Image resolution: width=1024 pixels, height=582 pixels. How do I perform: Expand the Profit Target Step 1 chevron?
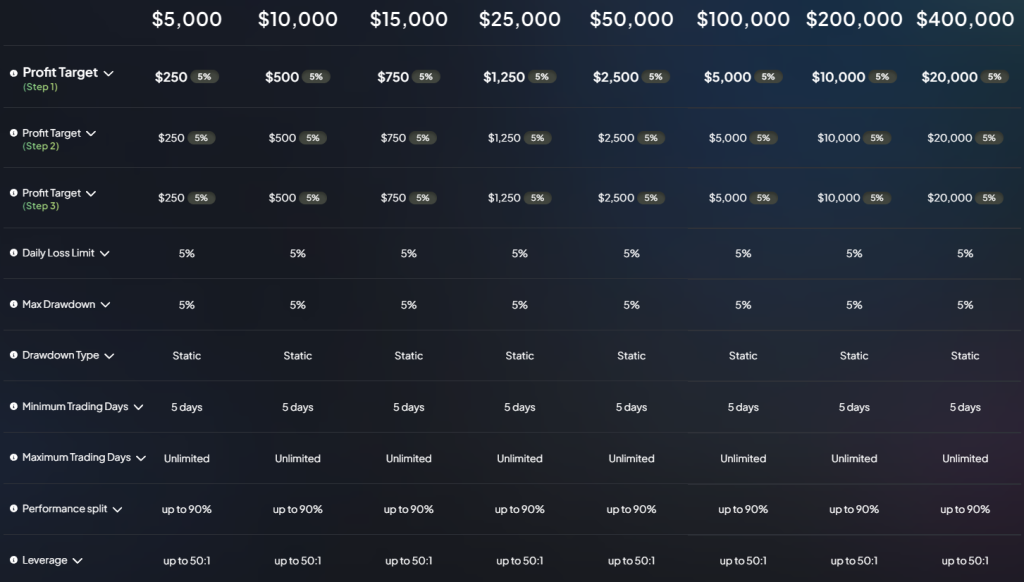(x=108, y=74)
